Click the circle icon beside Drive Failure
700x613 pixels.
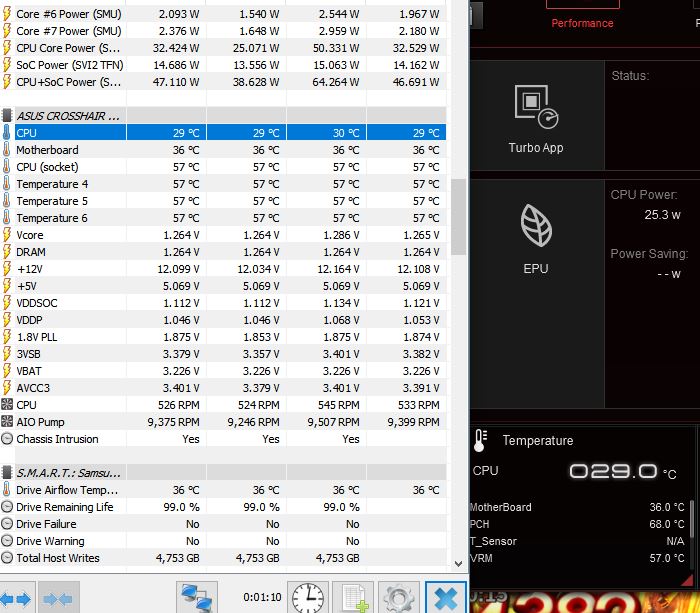point(7,524)
